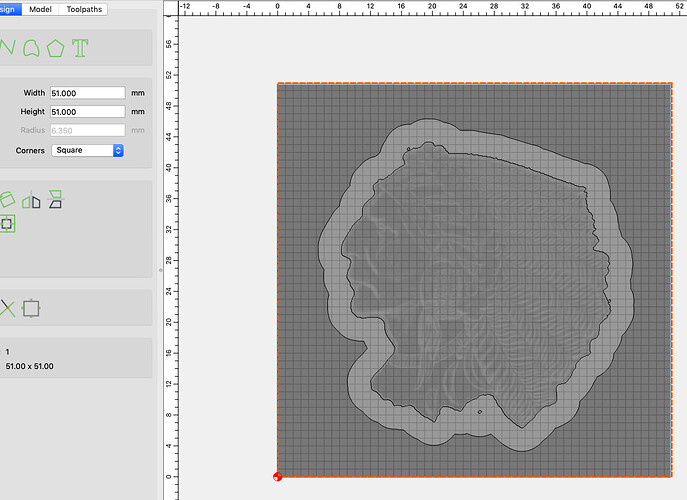Open the Corners dropdown set to Square

(89, 150)
